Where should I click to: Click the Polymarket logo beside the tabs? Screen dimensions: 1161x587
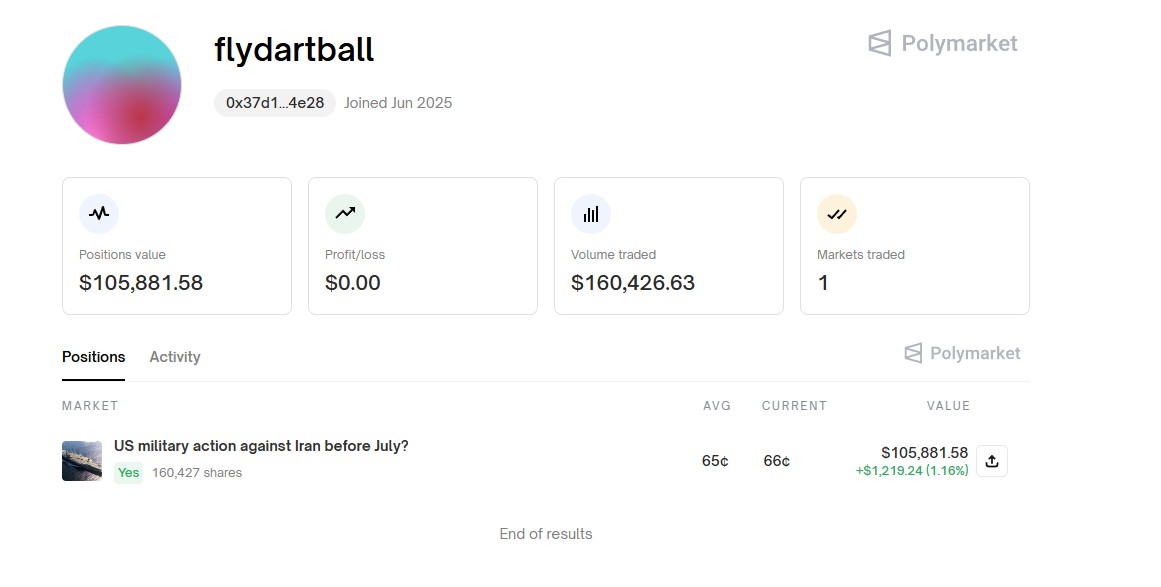click(962, 353)
